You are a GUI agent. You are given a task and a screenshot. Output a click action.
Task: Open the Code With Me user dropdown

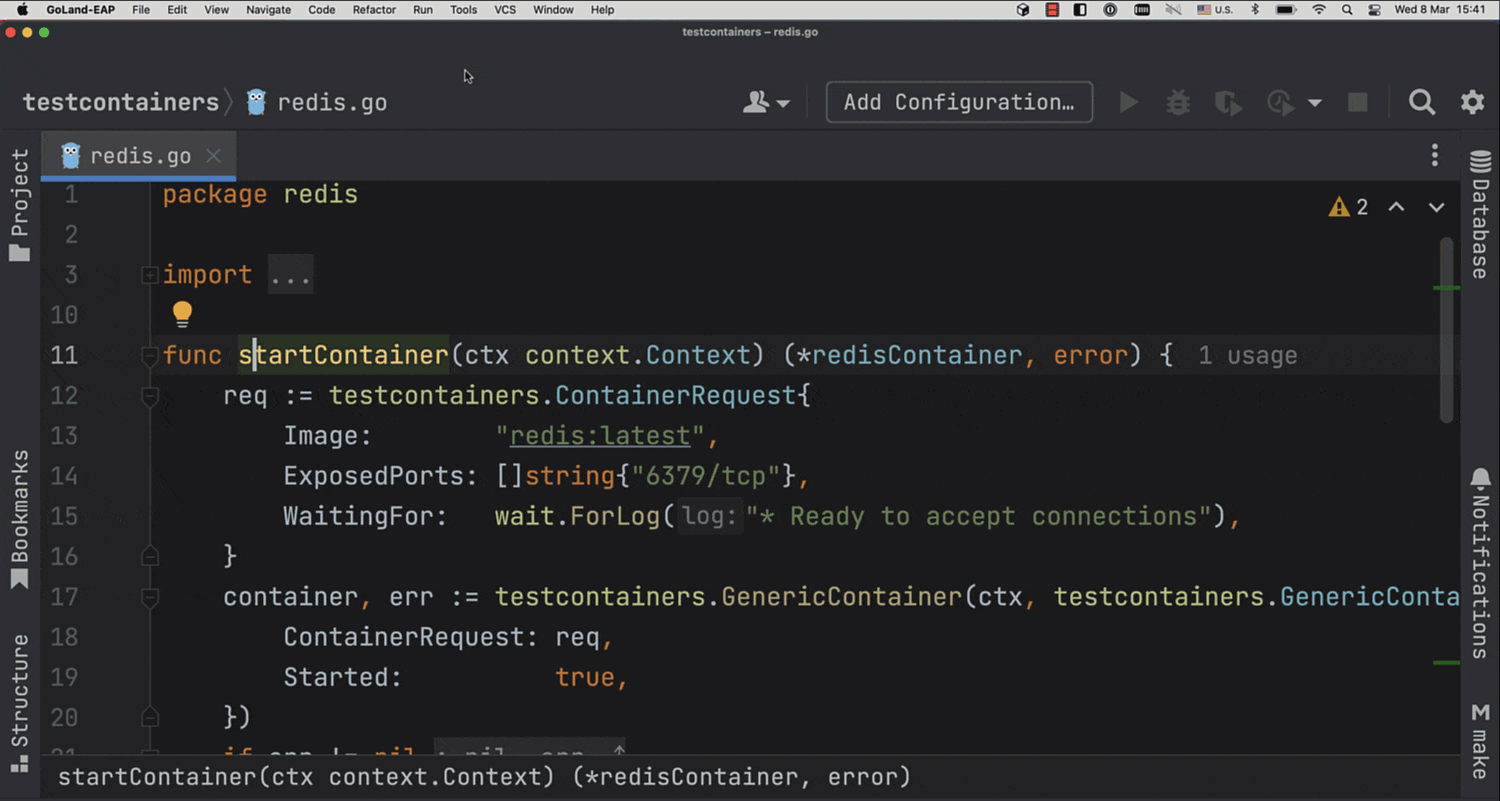(766, 102)
